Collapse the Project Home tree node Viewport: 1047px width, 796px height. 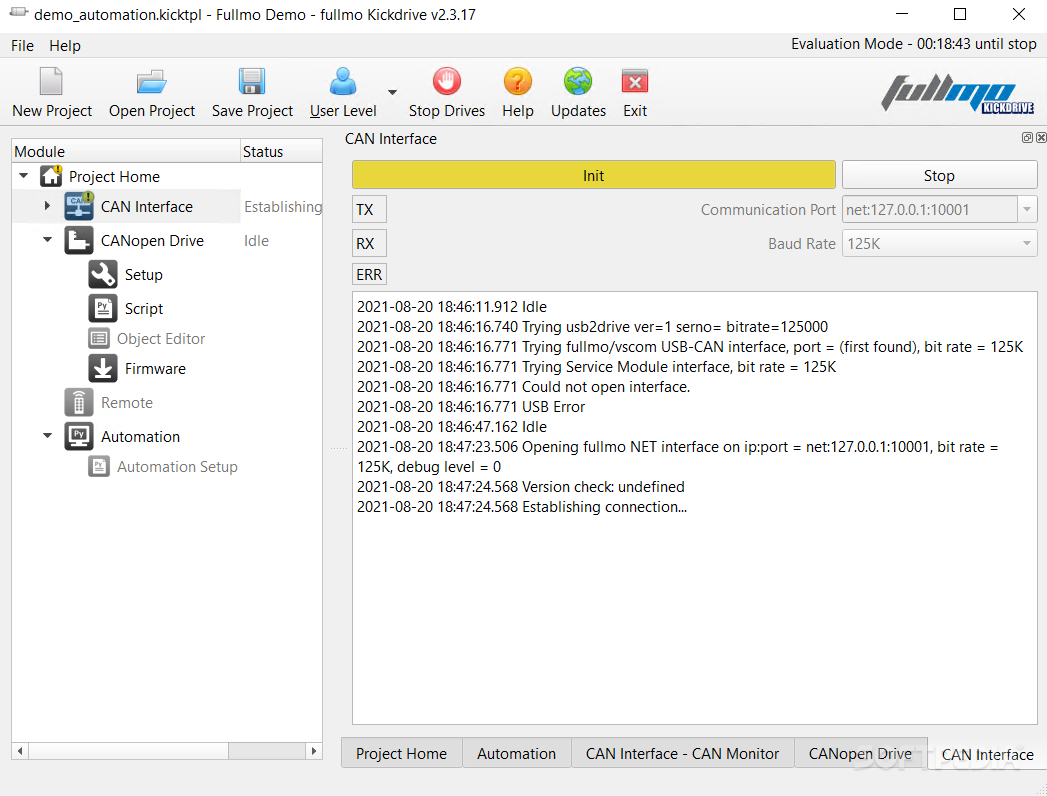pyautogui.click(x=24, y=176)
